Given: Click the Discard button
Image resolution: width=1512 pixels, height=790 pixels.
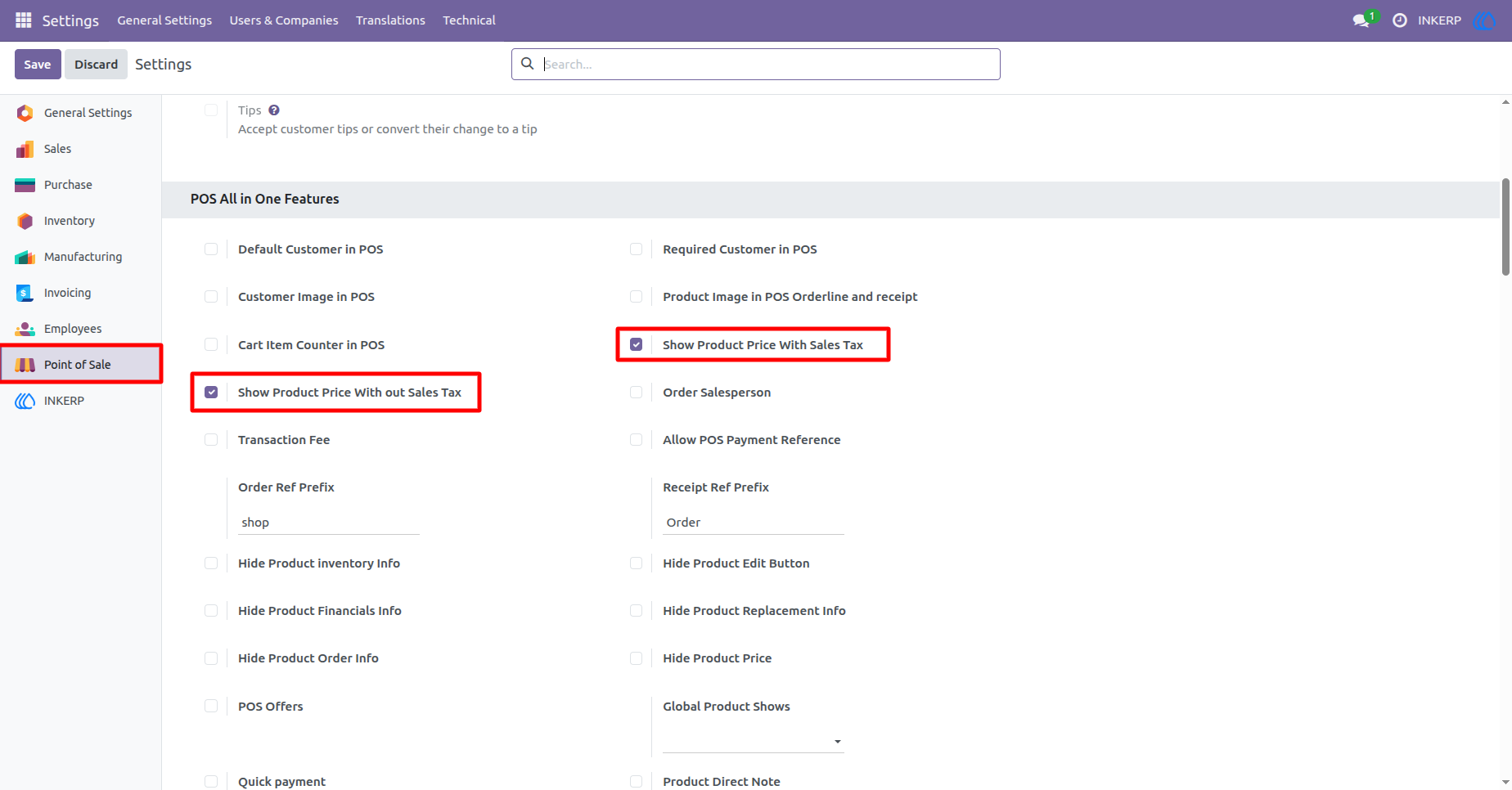Looking at the screenshot, I should pos(97,65).
